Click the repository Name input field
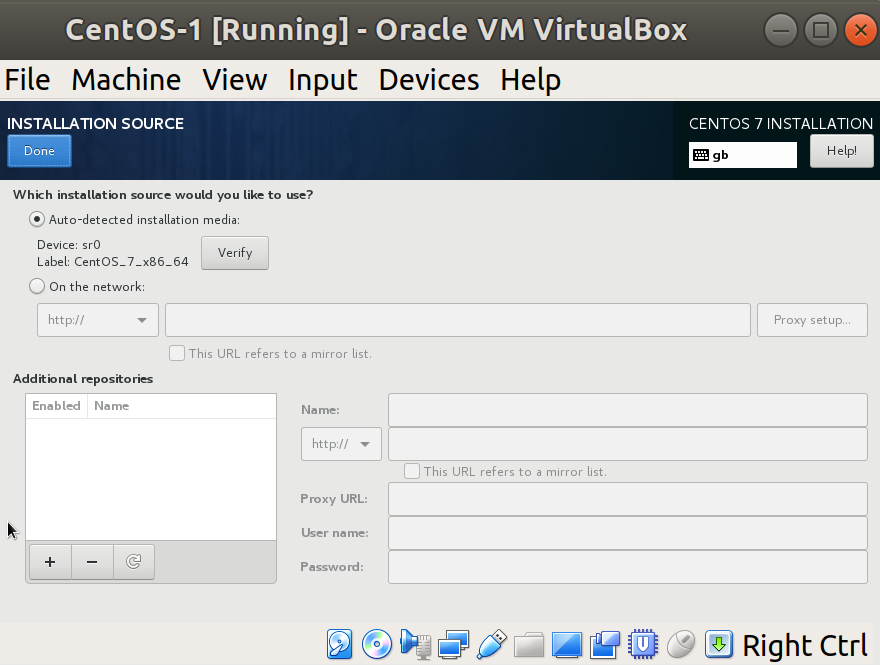 [627, 410]
